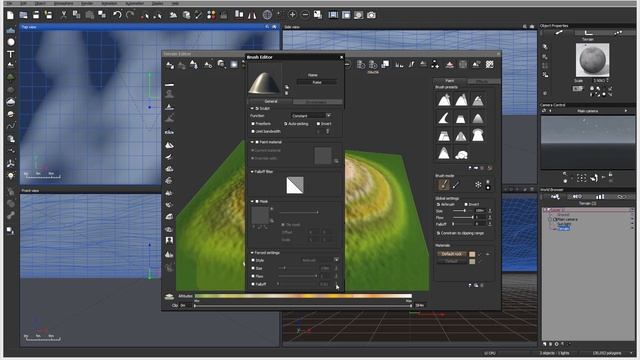Collapse the Forced settings section
Screen dimensions: 640x360
(252, 253)
